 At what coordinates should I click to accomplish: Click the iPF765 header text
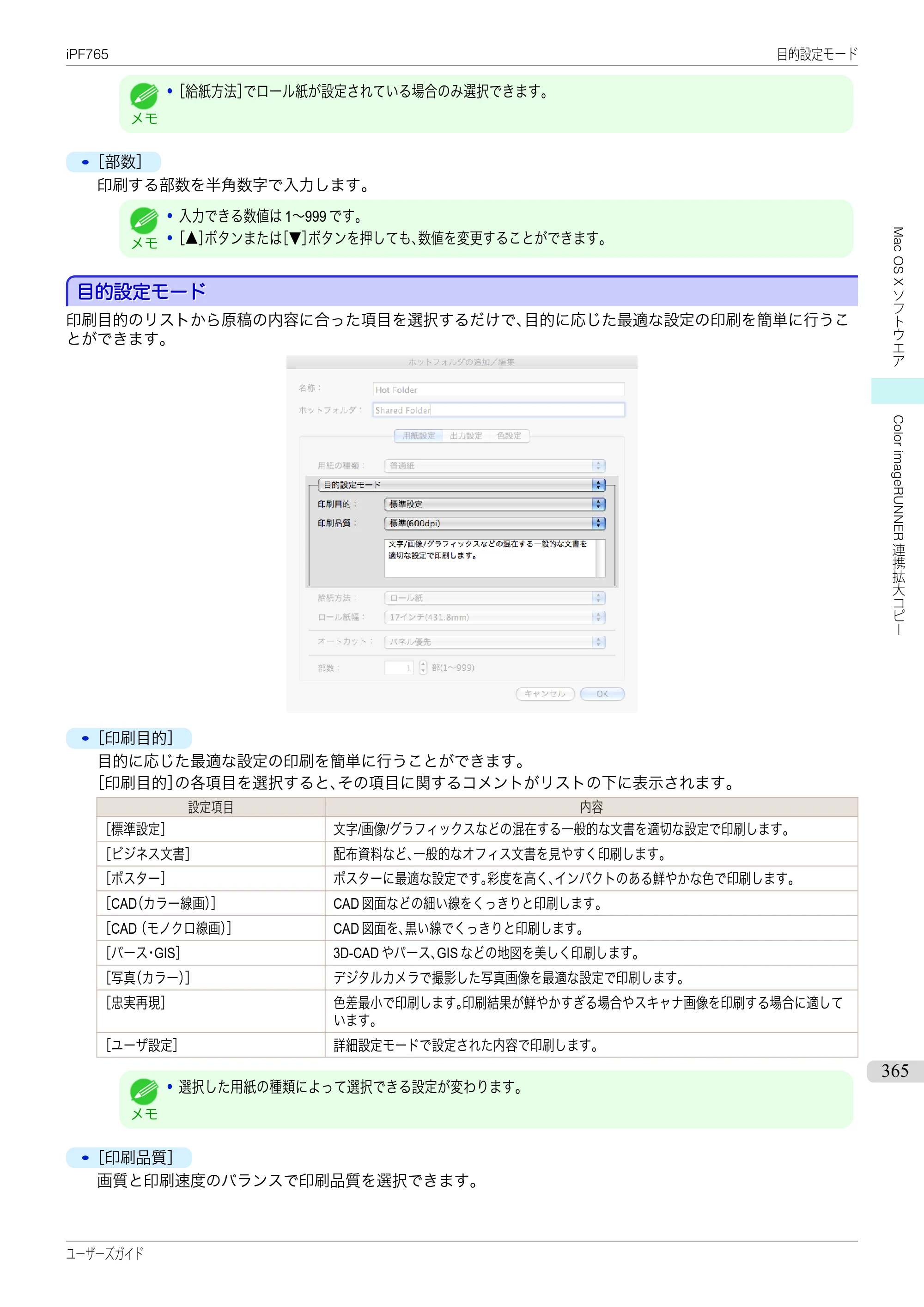87,54
